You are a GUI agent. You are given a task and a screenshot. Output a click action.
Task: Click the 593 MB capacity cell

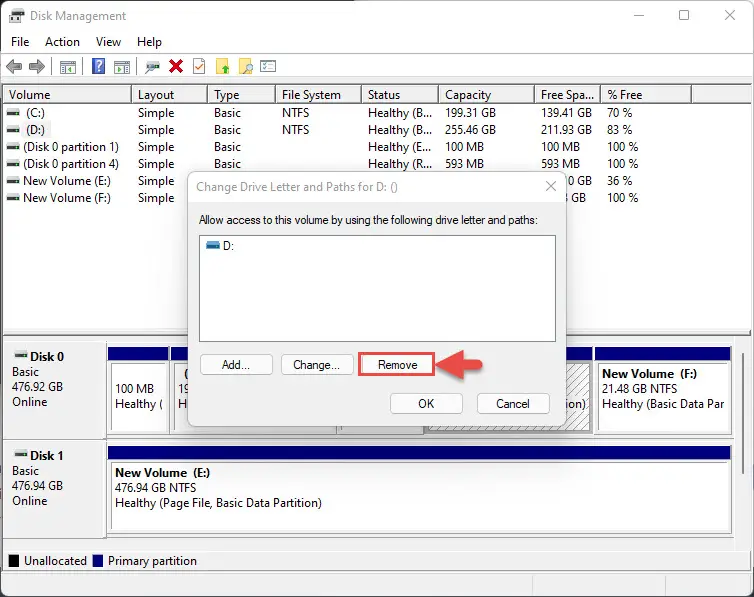[464, 164]
